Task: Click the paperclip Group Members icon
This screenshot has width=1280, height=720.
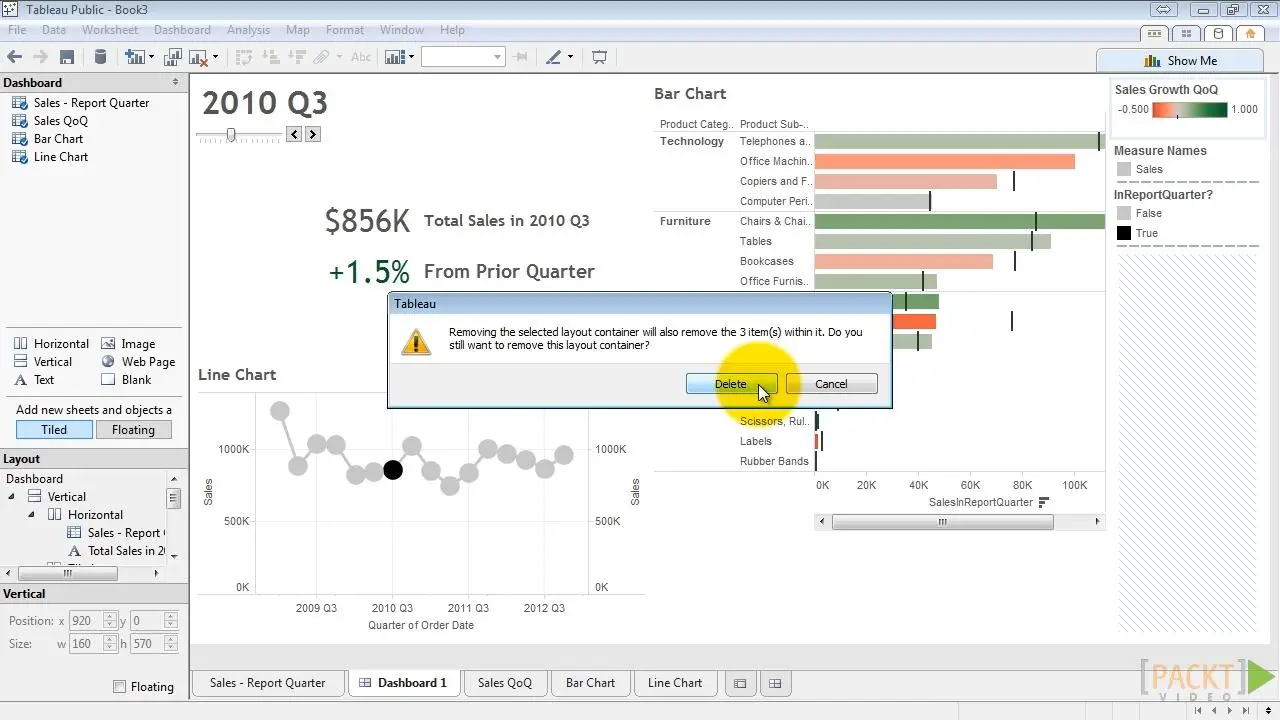Action: click(x=323, y=57)
